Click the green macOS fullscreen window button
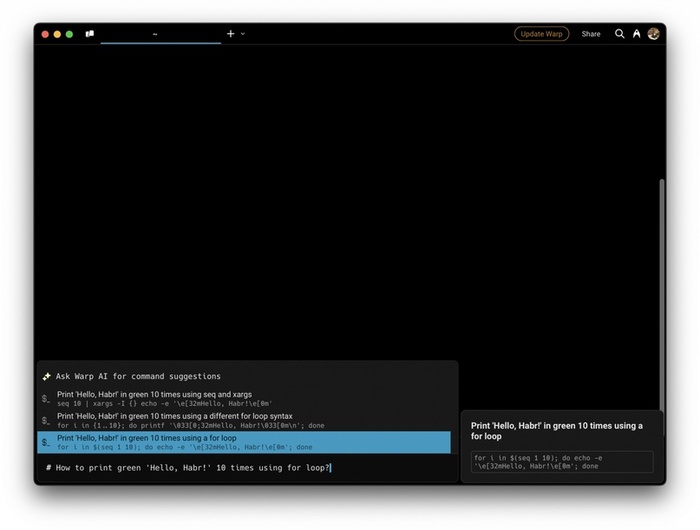The height and width of the screenshot is (530, 700). [x=69, y=34]
